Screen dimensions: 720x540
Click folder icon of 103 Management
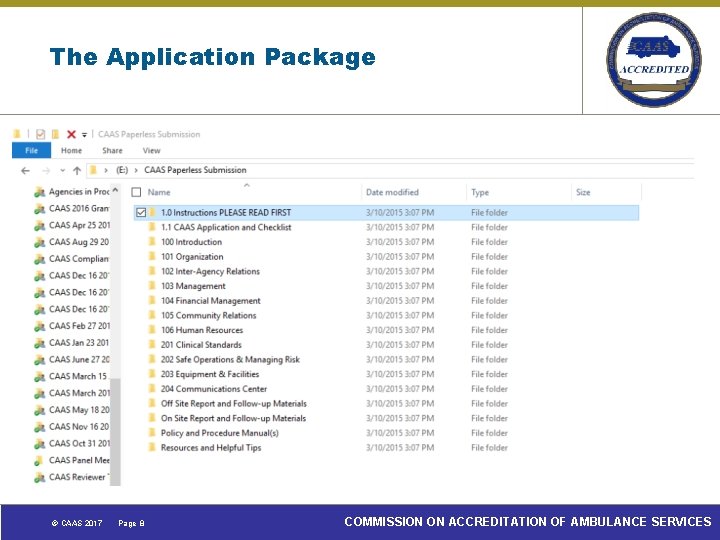click(152, 286)
